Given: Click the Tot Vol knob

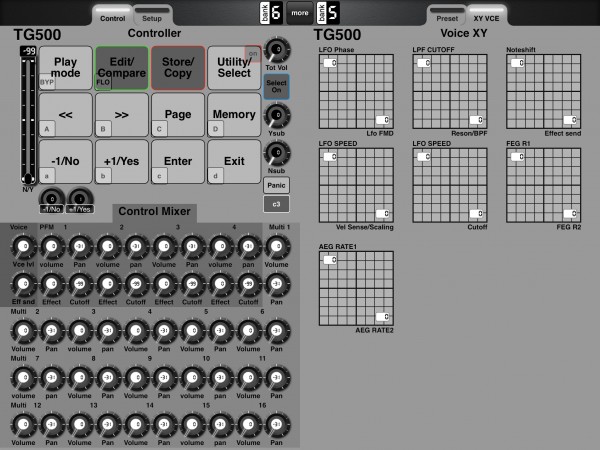Looking at the screenshot, I should pos(277,50).
